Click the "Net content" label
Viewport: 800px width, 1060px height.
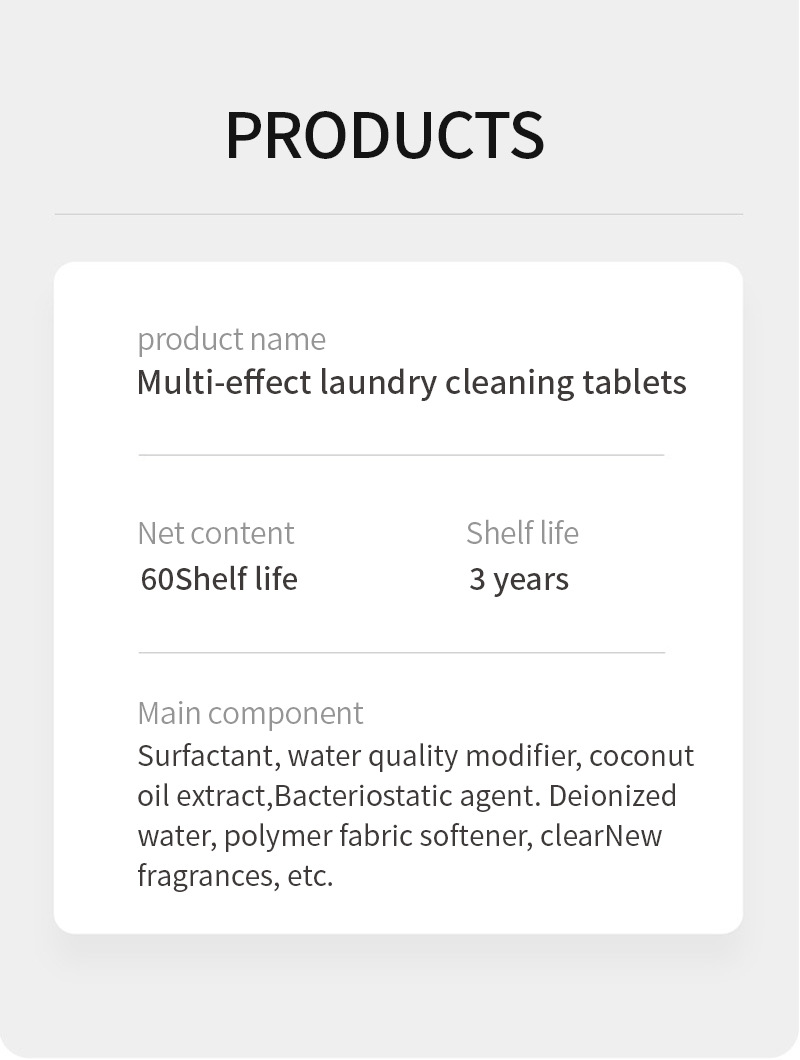coord(215,533)
